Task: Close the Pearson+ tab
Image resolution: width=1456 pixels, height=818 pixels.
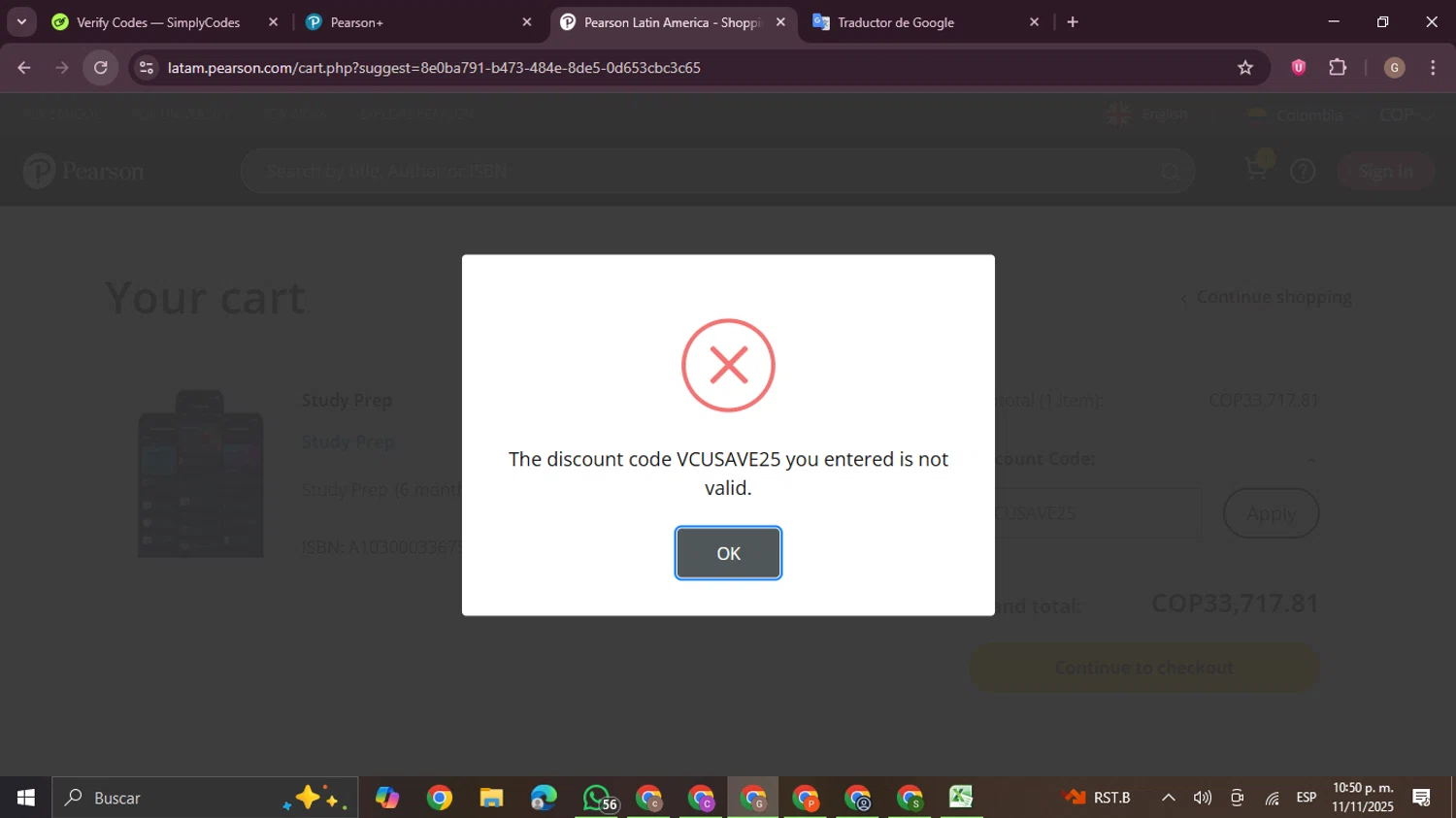Action: [527, 22]
